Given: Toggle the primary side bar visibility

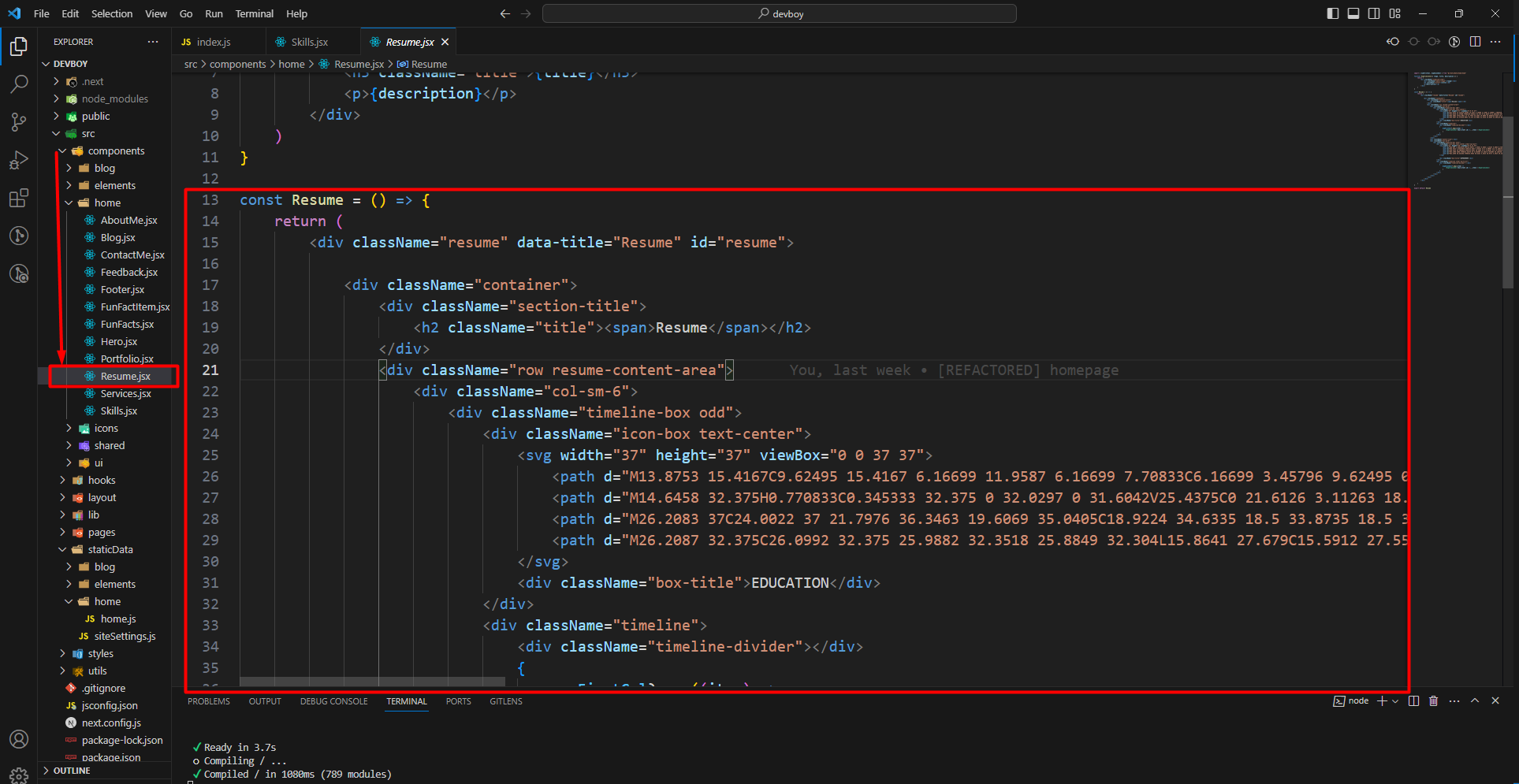Looking at the screenshot, I should click(1333, 13).
